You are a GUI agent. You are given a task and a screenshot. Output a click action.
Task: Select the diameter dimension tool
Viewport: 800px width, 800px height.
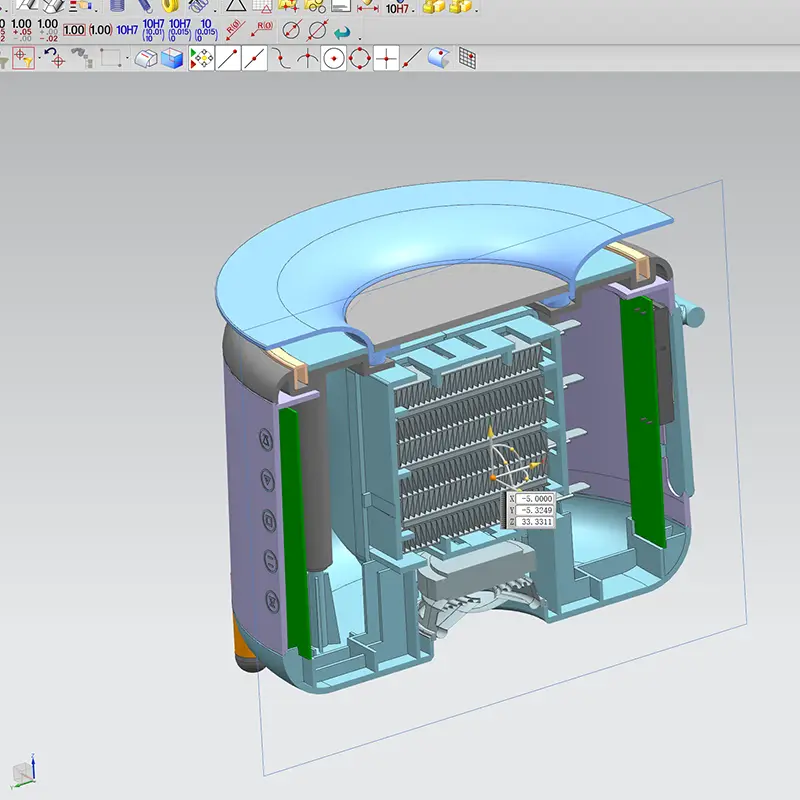click(291, 30)
